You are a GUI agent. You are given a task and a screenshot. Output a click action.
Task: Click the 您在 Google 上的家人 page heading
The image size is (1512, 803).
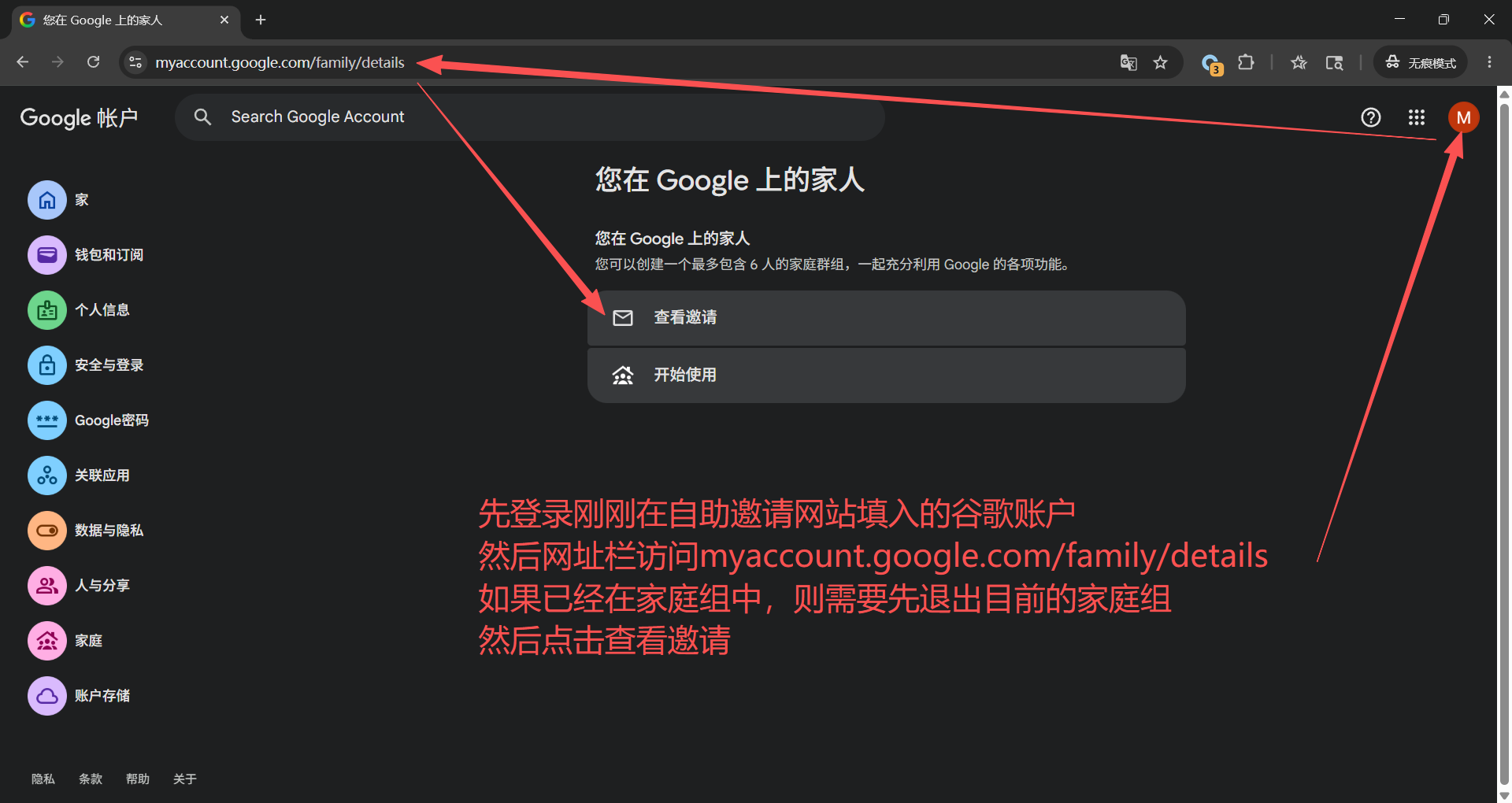click(x=730, y=180)
